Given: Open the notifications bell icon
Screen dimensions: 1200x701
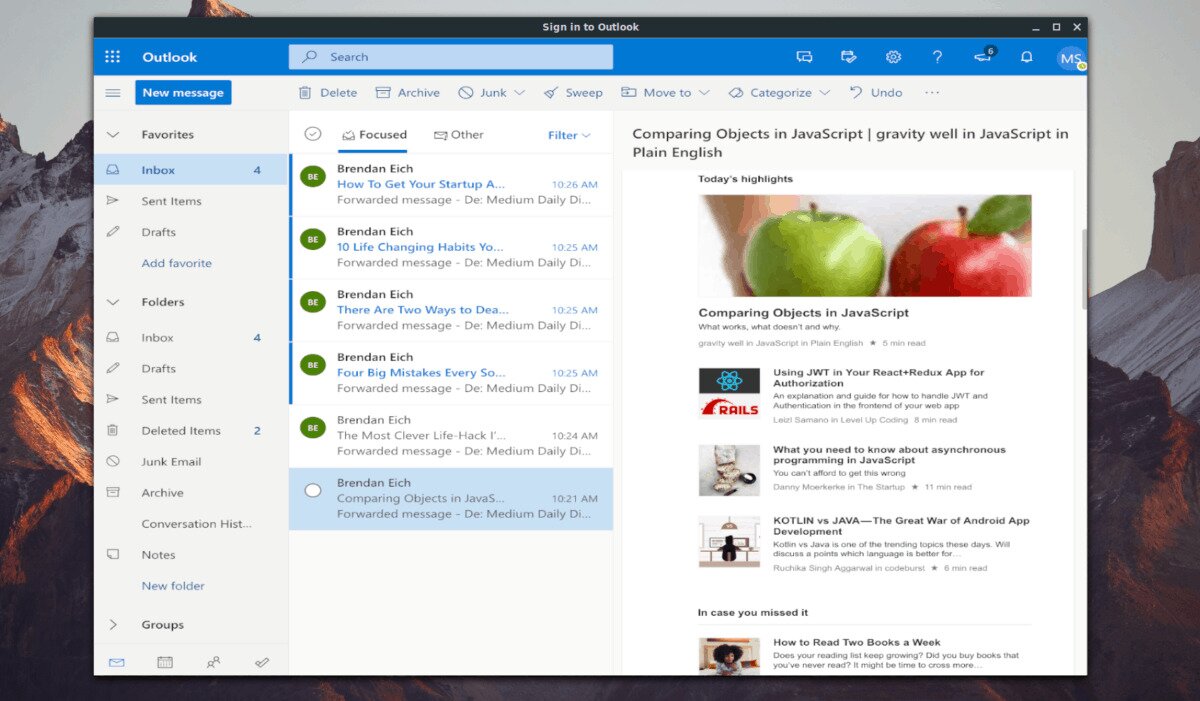Looking at the screenshot, I should 1026,57.
